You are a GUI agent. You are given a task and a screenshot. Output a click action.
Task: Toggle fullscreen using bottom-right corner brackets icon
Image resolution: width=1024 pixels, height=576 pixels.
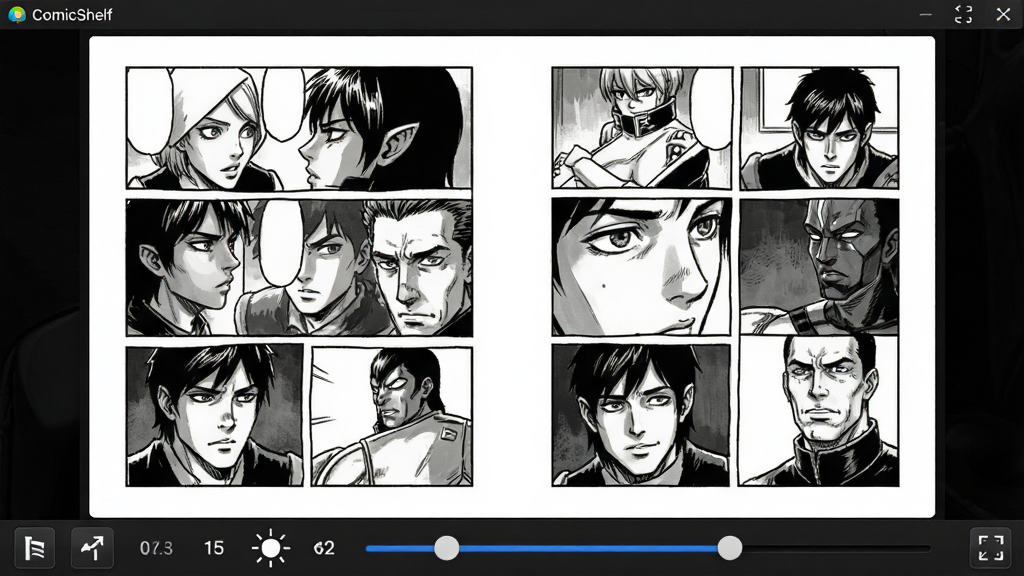tap(991, 548)
